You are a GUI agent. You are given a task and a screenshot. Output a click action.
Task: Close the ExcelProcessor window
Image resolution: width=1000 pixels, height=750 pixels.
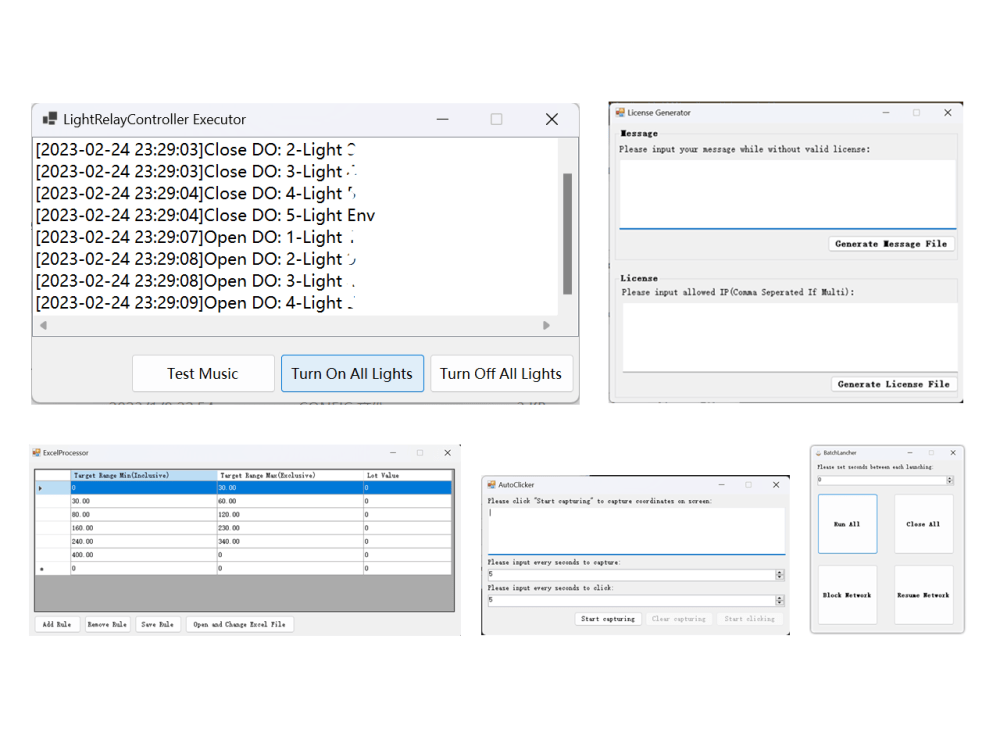pos(448,453)
